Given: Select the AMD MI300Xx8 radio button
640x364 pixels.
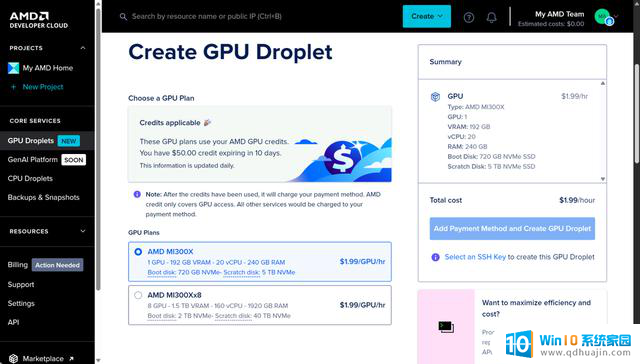Looking at the screenshot, I should tap(138, 295).
